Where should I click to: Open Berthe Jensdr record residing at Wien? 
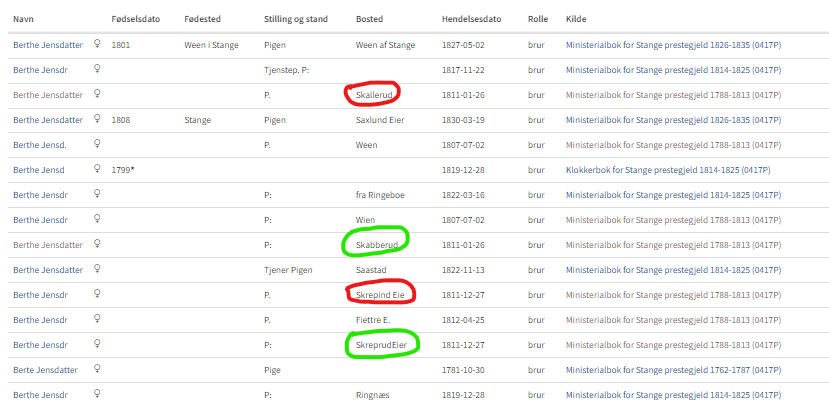point(41,220)
